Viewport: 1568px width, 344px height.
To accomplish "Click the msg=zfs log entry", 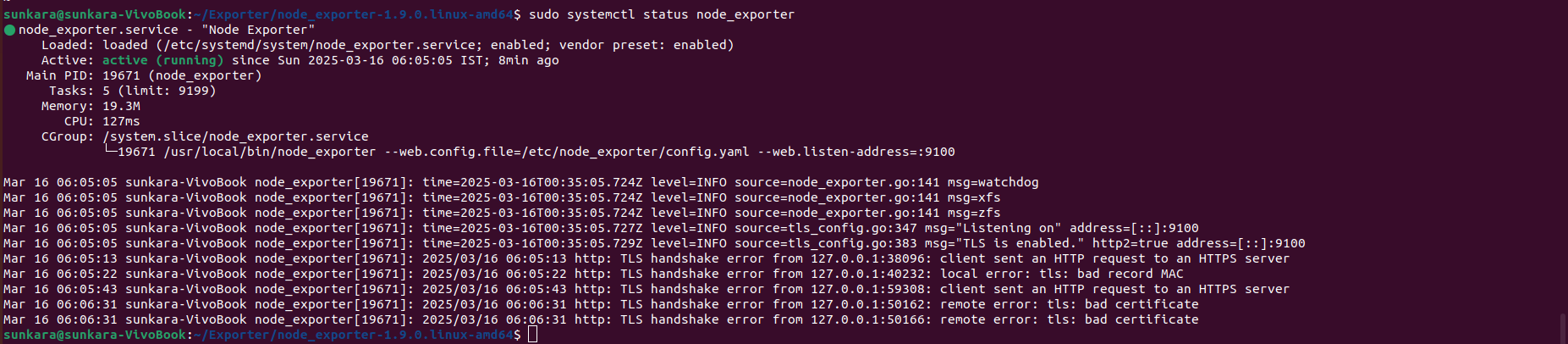I will [x=974, y=213].
